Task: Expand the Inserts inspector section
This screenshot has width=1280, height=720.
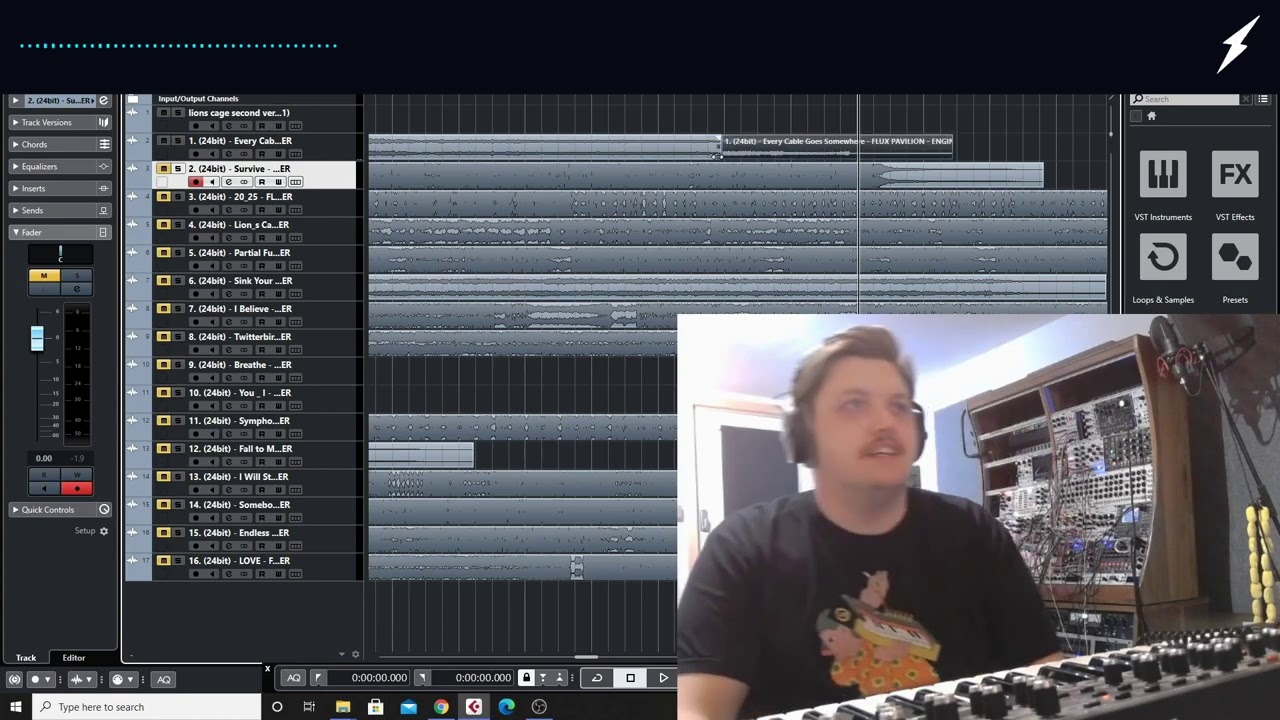Action: click(x=15, y=188)
